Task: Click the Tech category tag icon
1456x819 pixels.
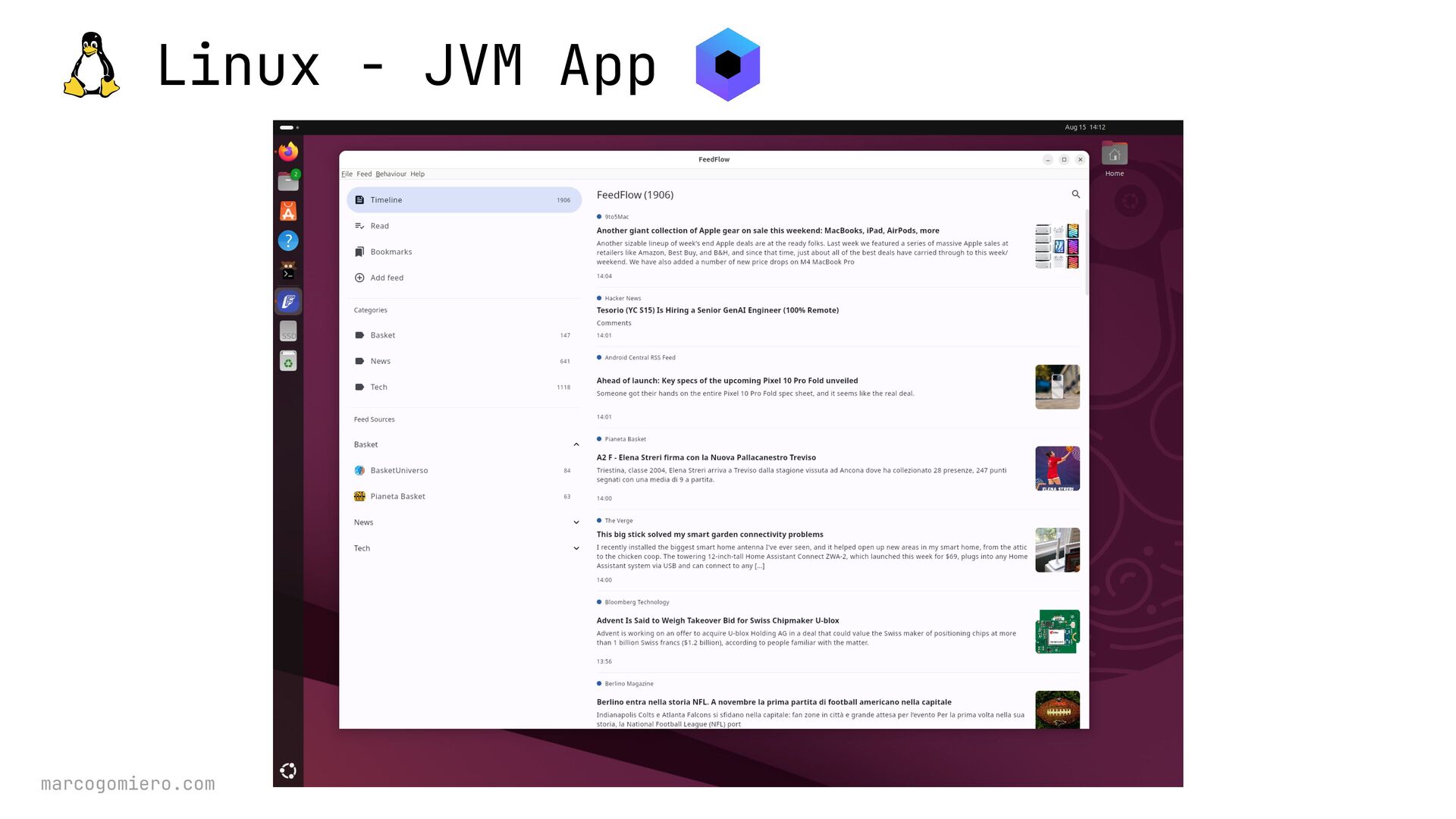Action: pyautogui.click(x=359, y=387)
